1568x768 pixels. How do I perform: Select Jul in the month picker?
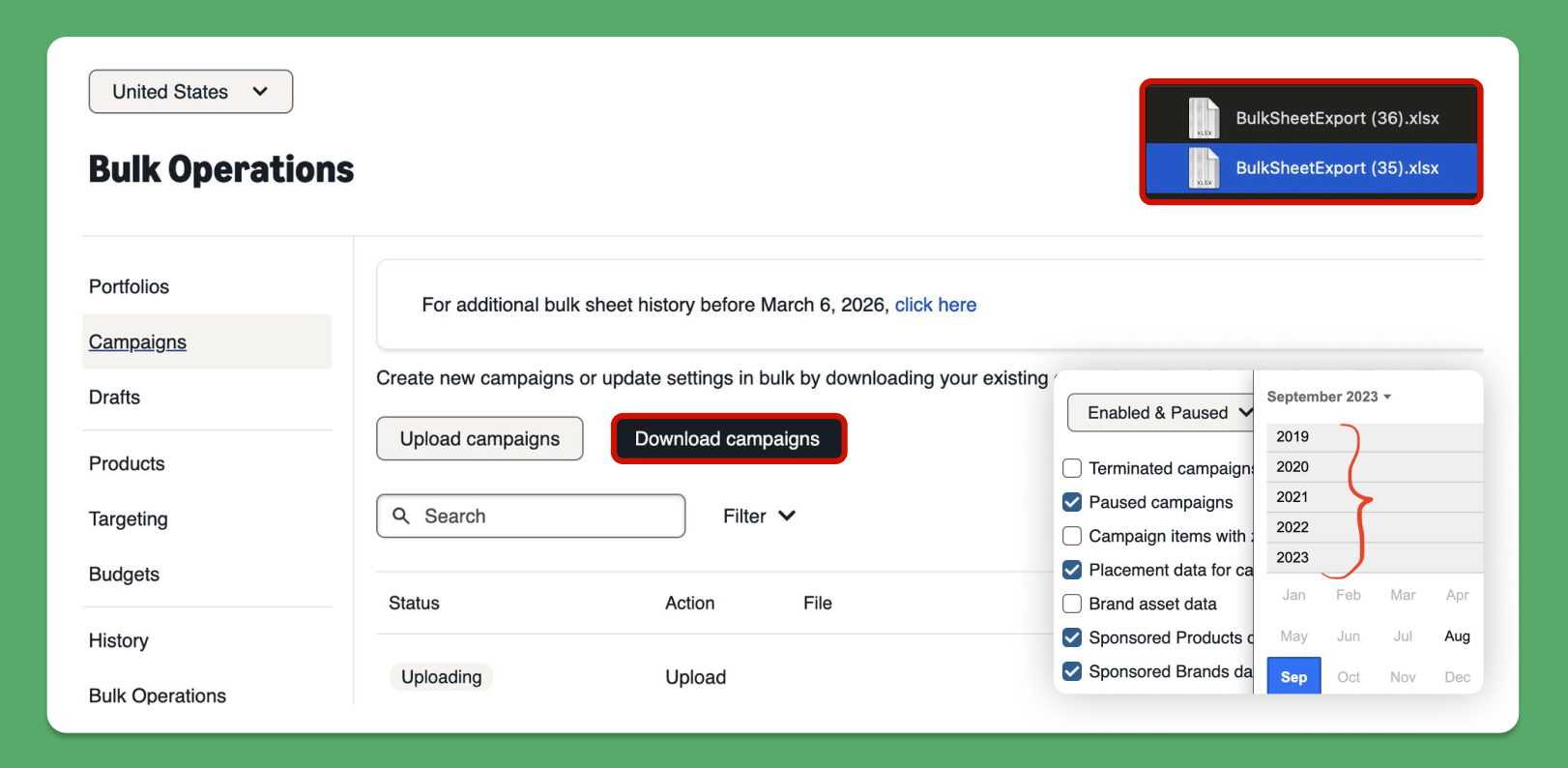[x=1403, y=636]
